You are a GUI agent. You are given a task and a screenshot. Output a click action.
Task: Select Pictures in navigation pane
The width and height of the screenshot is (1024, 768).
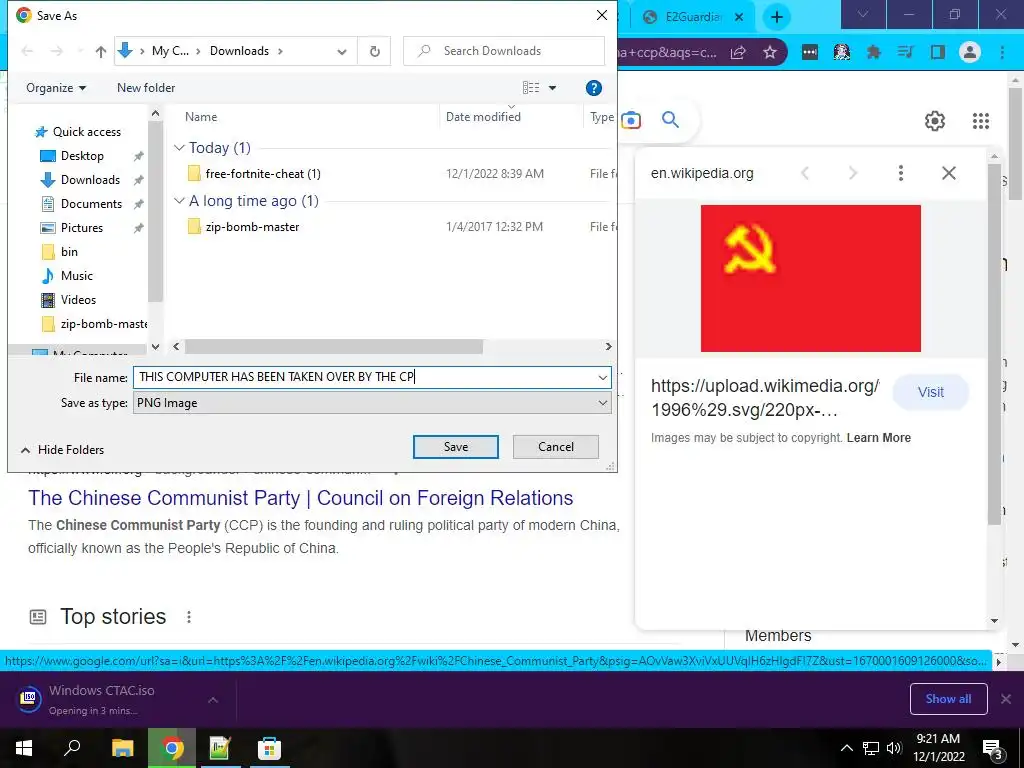pos(82,228)
